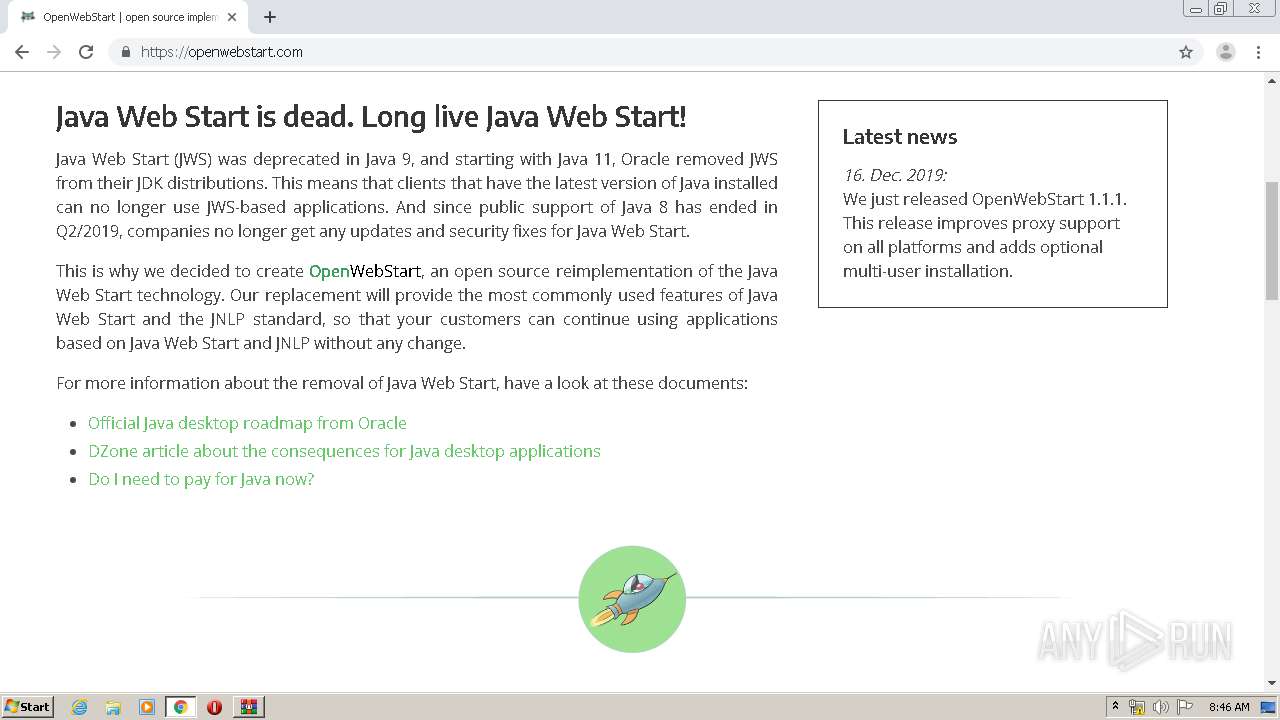
Task: Open a new browser tab
Action: point(270,17)
